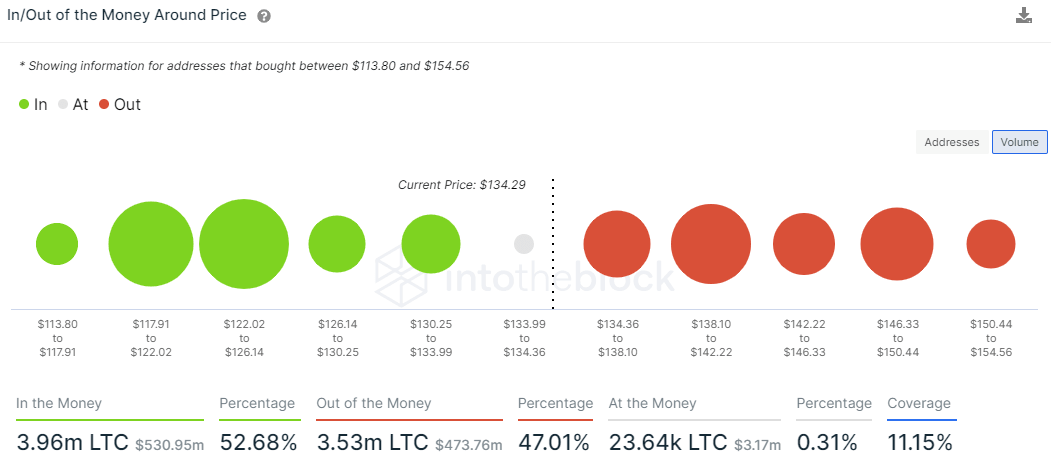Click green bubble for $117.91 to $122.02
The height and width of the screenshot is (462, 1051).
(x=151, y=244)
